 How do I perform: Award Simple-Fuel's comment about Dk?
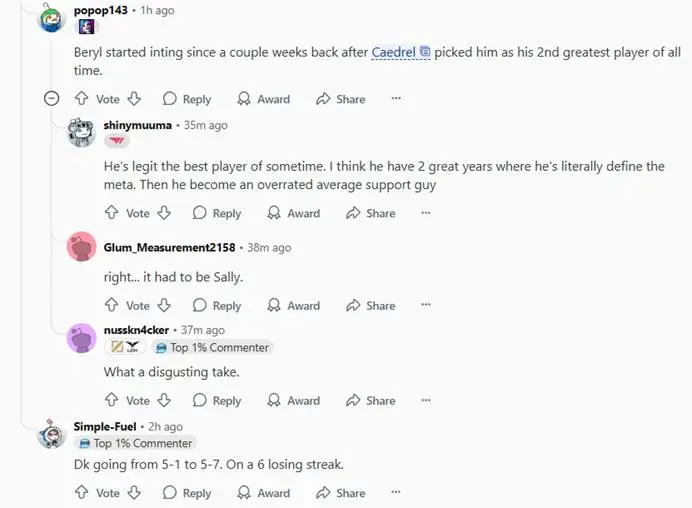click(263, 493)
